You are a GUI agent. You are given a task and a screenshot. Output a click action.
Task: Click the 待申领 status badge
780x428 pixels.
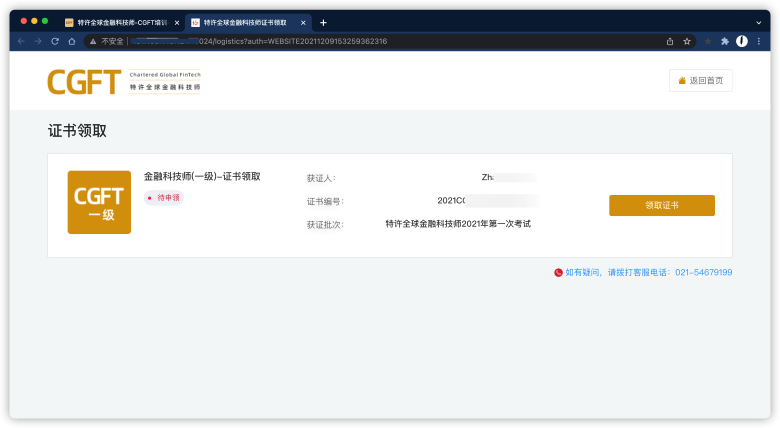coord(164,198)
